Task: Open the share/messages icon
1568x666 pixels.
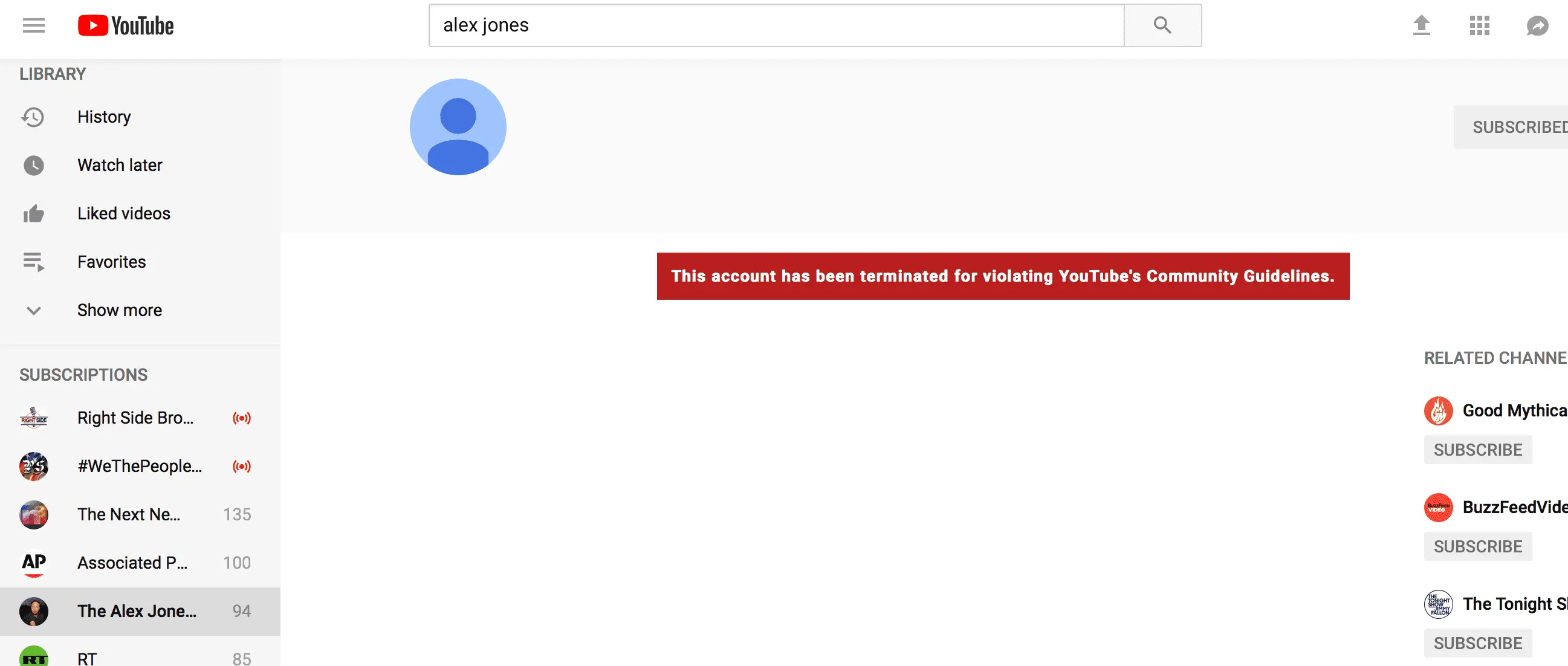Action: 1537,25
